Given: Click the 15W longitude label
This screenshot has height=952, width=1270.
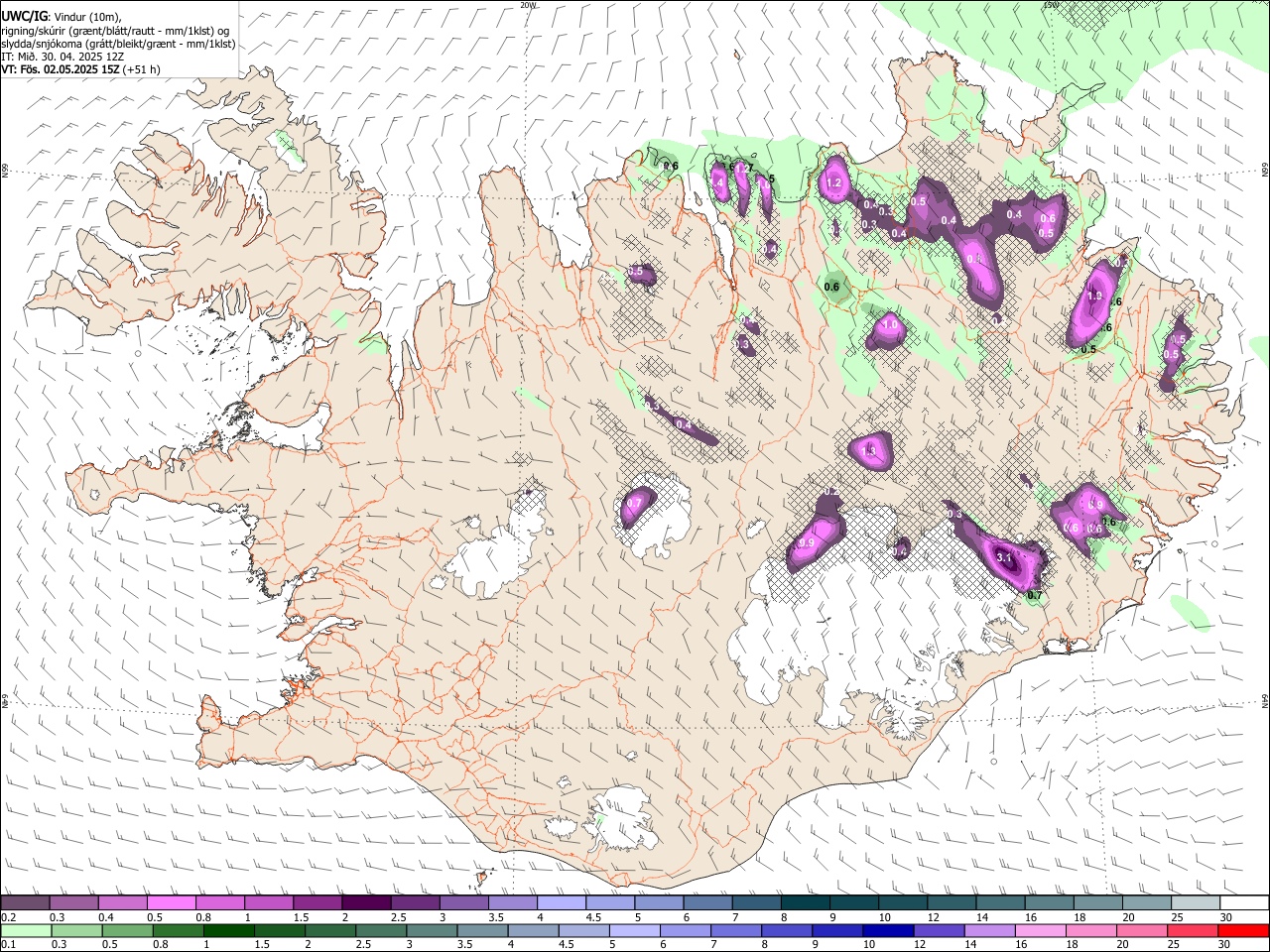Looking at the screenshot, I should (1051, 5).
